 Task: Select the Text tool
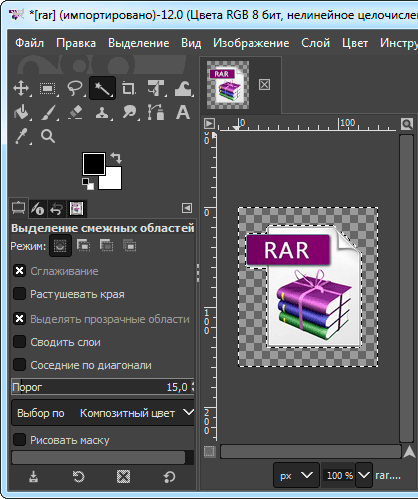click(183, 112)
